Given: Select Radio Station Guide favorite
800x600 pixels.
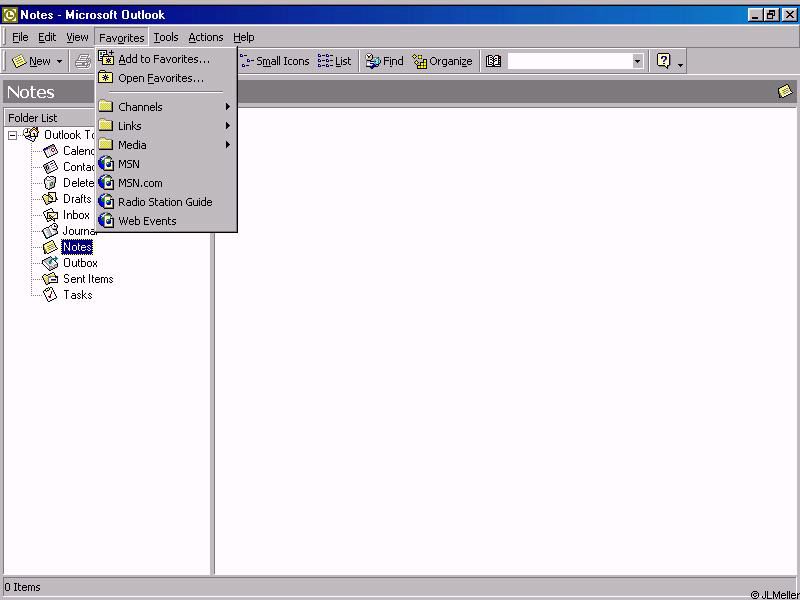Looking at the screenshot, I should pos(165,202).
